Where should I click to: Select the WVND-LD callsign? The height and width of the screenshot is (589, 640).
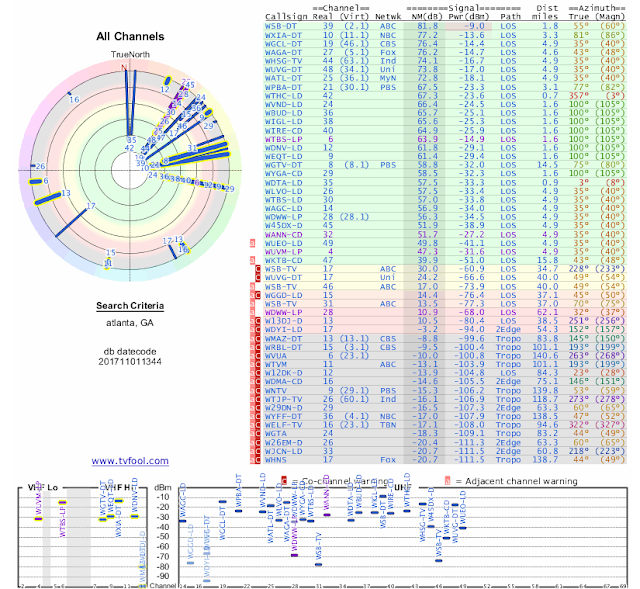point(283,104)
